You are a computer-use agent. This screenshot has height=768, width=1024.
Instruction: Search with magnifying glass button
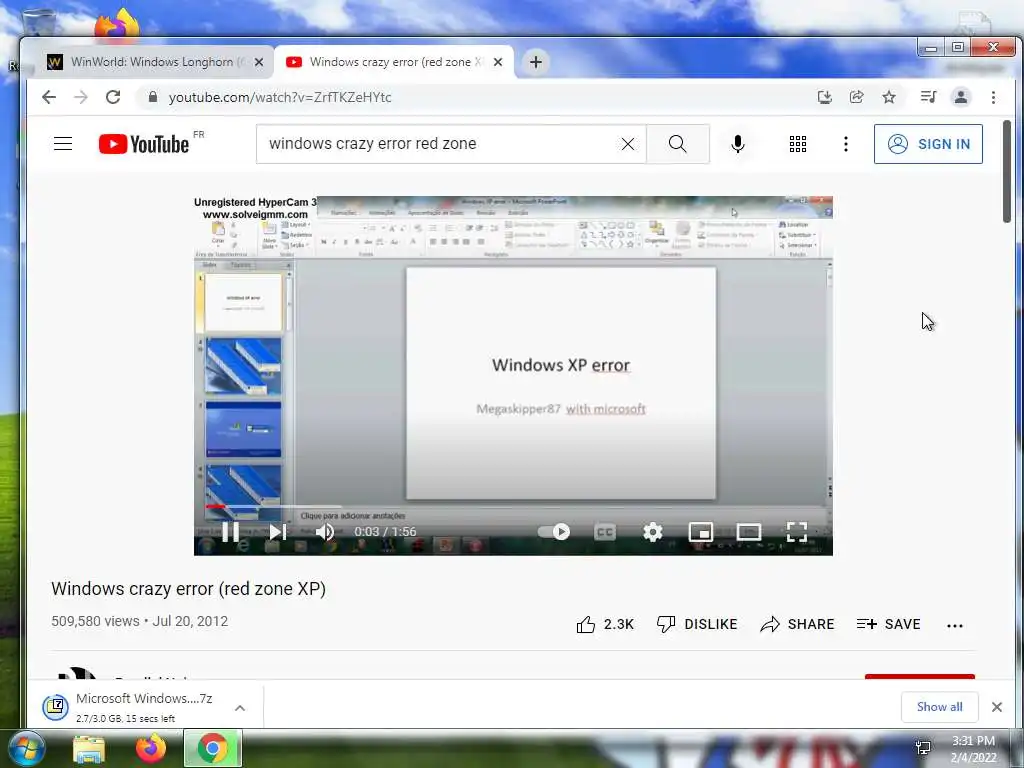point(678,144)
